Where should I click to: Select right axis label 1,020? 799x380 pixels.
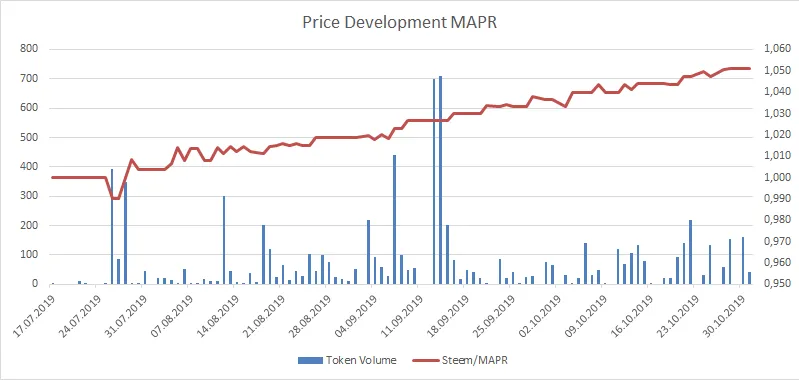click(x=777, y=135)
